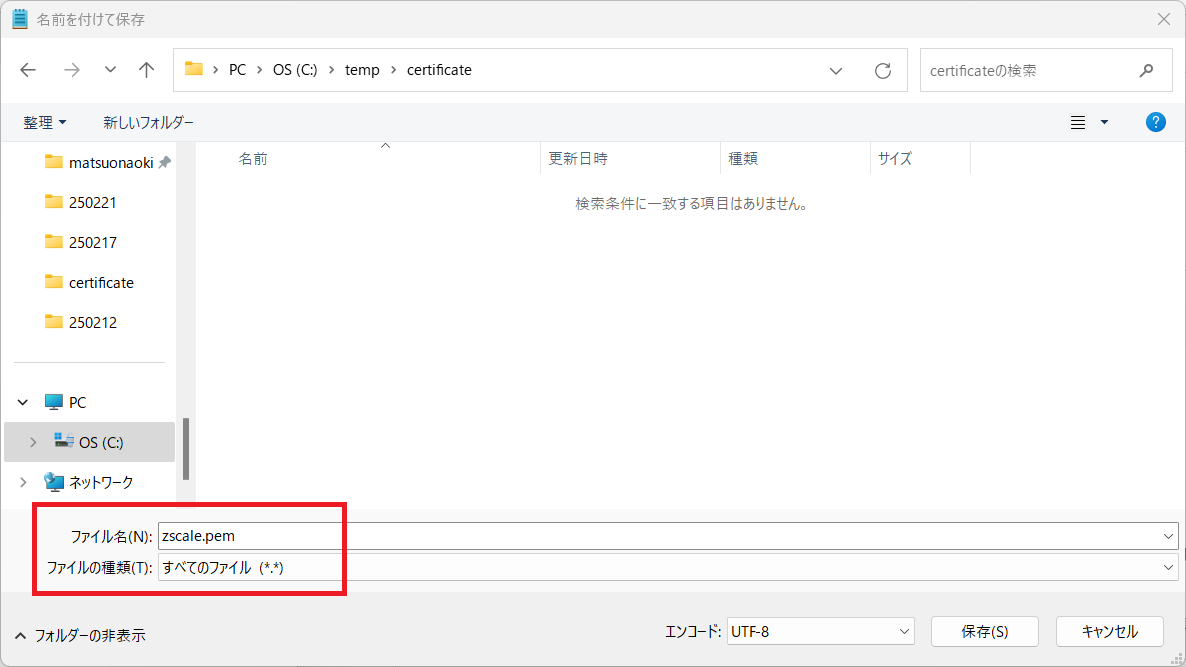Click temp in the breadcrumb path
Screen dimensions: 1186x667
pos(363,69)
